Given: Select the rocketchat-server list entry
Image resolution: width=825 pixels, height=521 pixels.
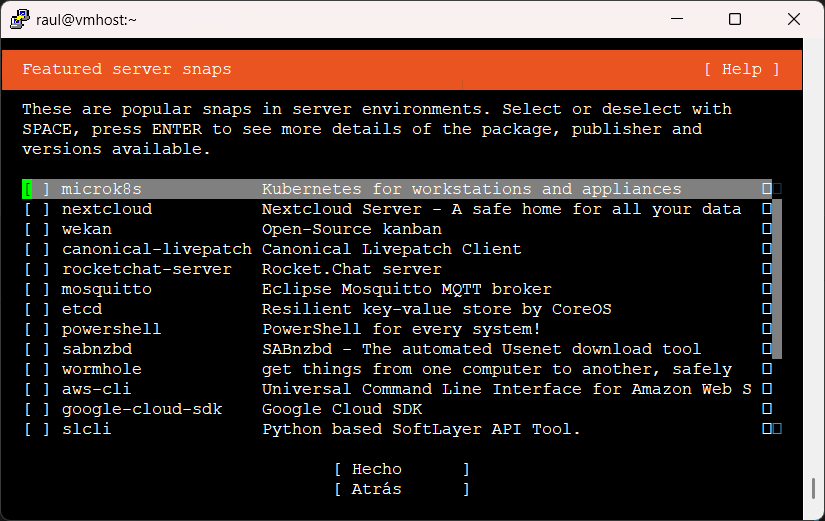Looking at the screenshot, I should [146, 269].
